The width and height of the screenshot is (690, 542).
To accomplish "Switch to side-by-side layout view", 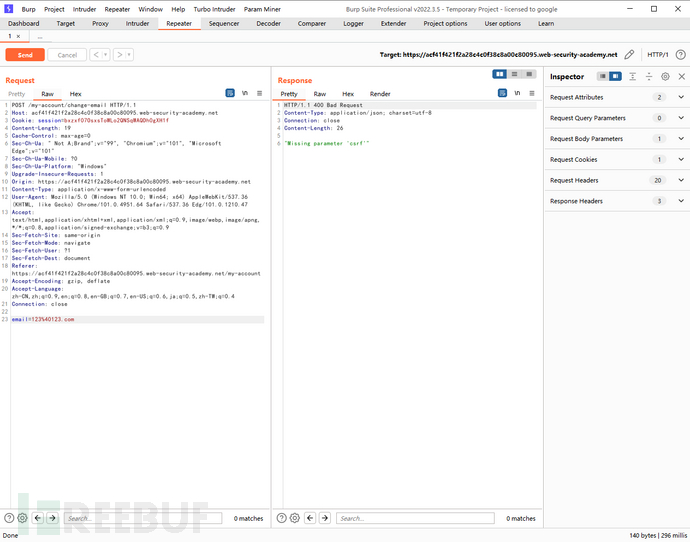I will tap(500, 74).
